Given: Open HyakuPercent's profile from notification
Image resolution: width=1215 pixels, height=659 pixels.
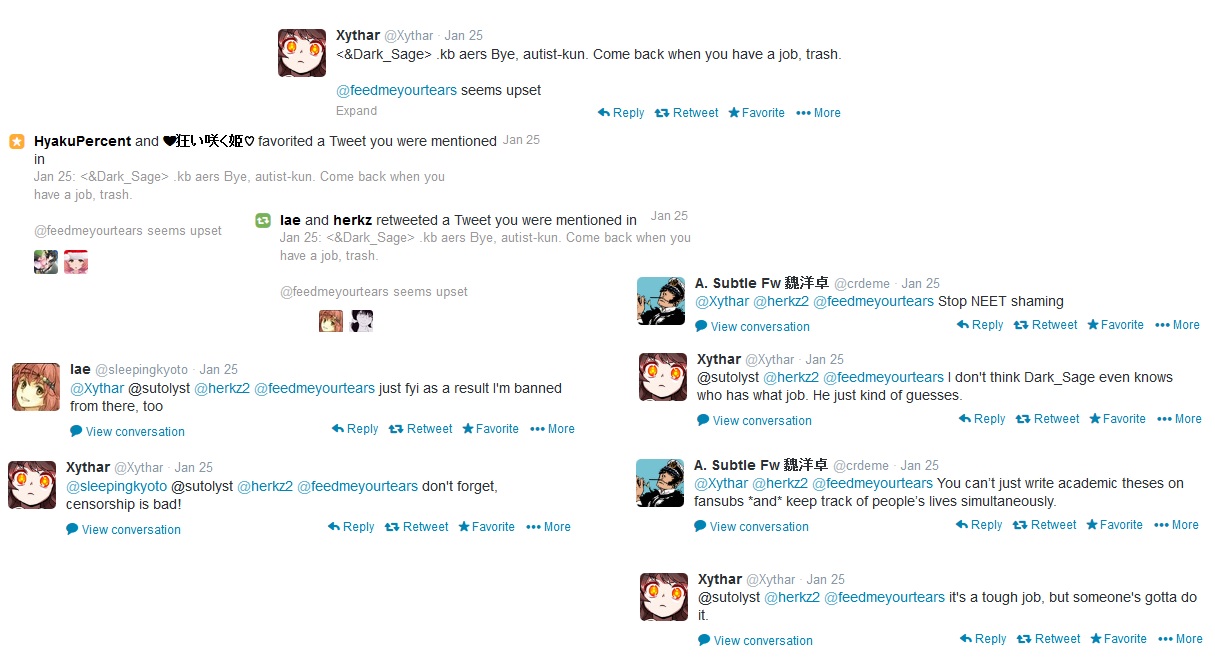Looking at the screenshot, I should [83, 141].
